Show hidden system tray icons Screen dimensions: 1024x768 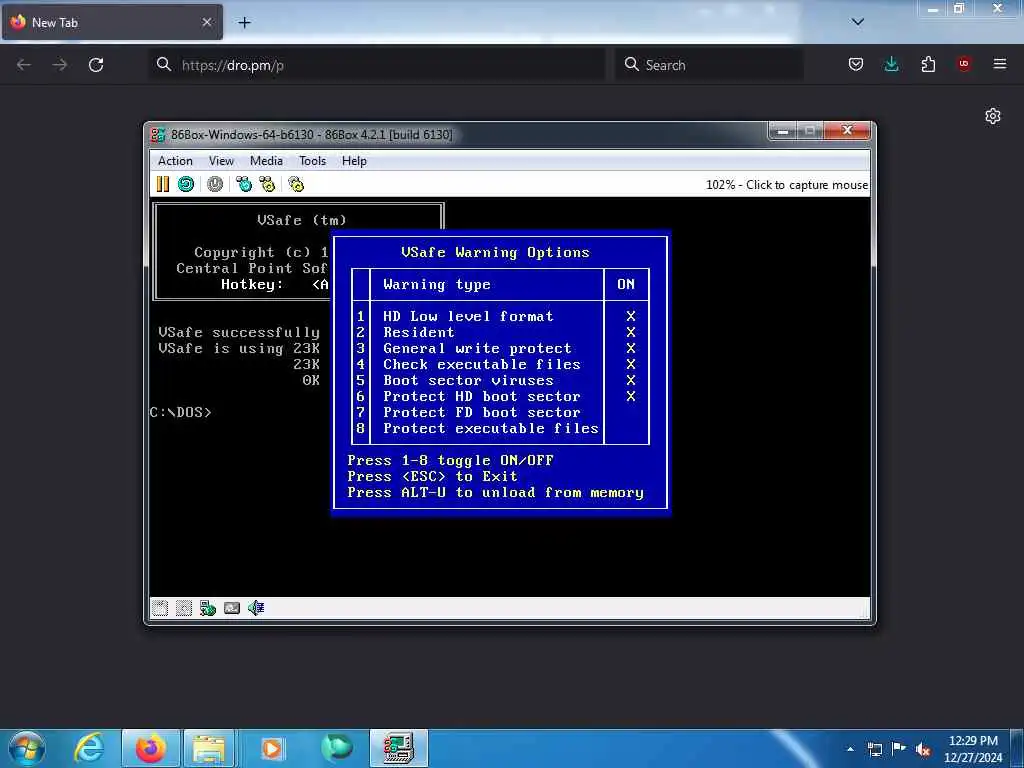[850, 749]
